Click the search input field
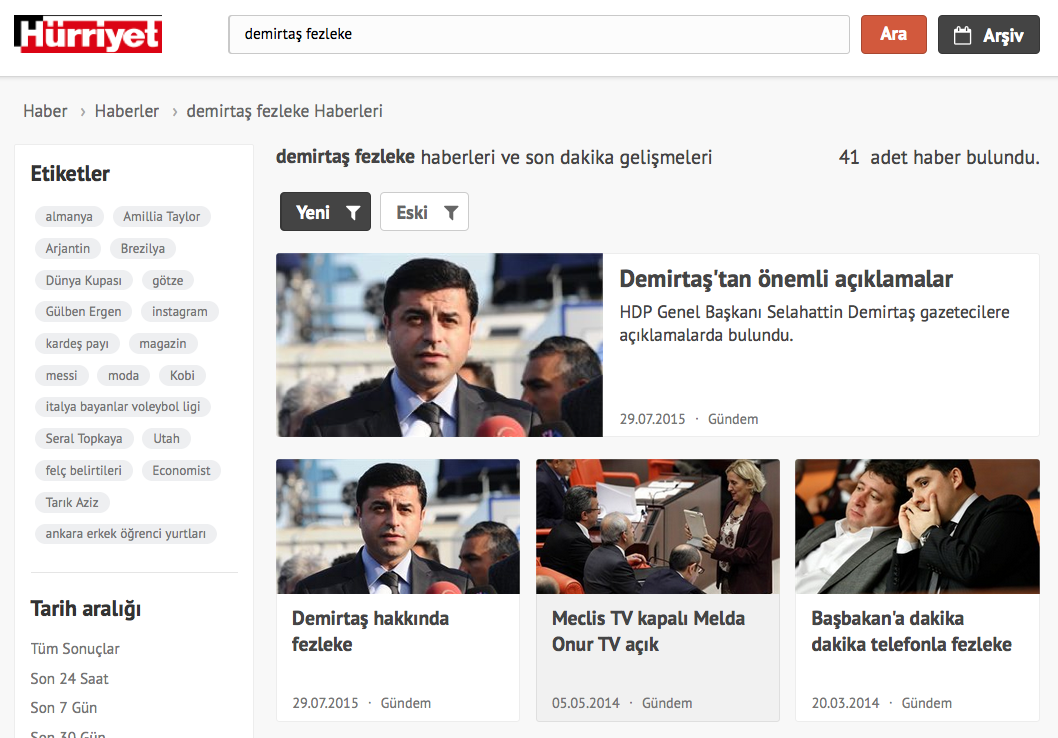This screenshot has width=1058, height=738. point(538,34)
